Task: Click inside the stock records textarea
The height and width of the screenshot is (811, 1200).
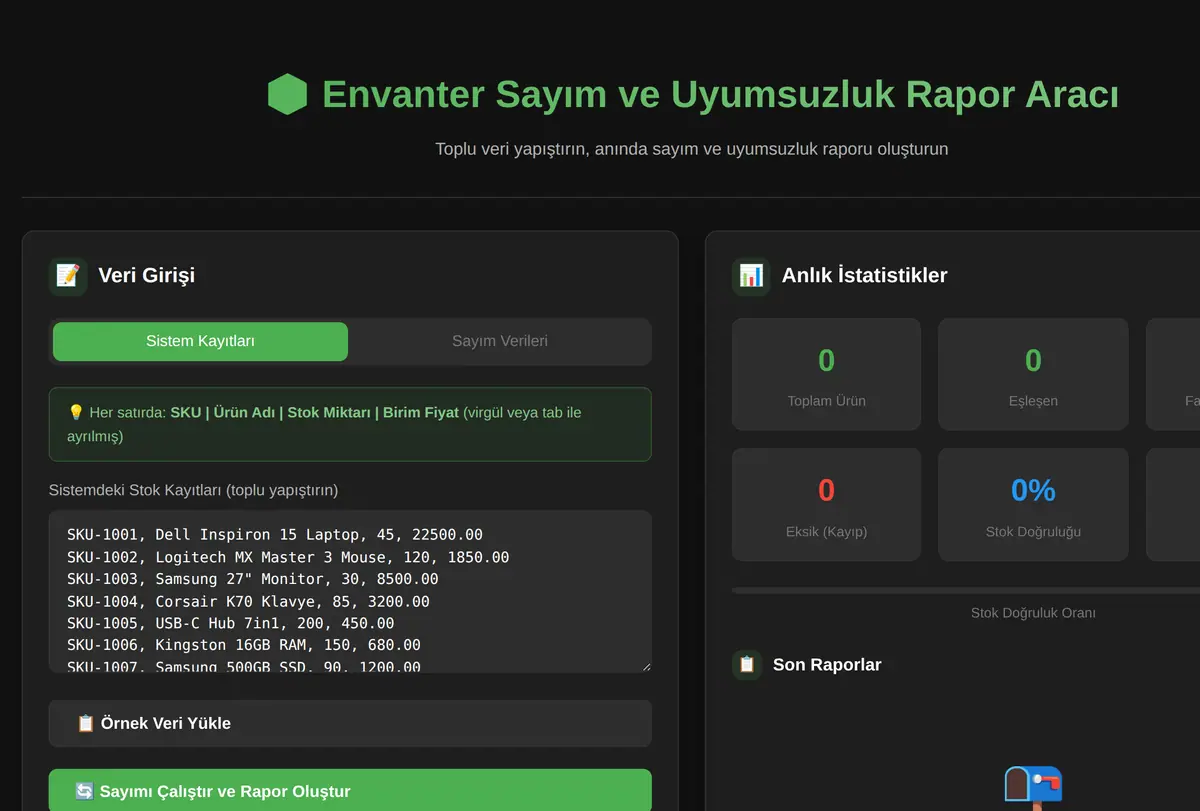Action: [x=350, y=591]
